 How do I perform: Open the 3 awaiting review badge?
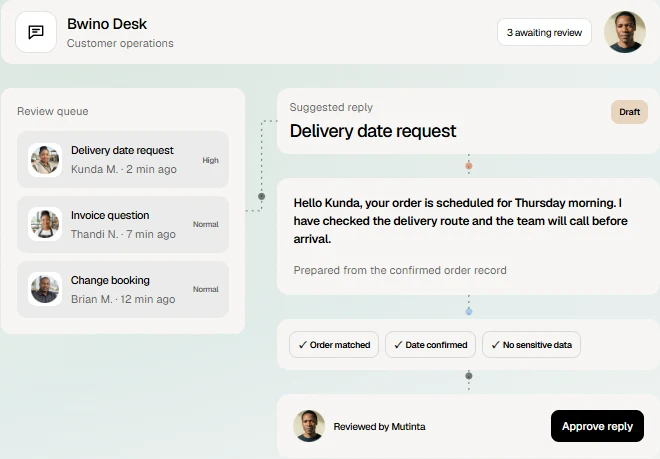coord(544,32)
